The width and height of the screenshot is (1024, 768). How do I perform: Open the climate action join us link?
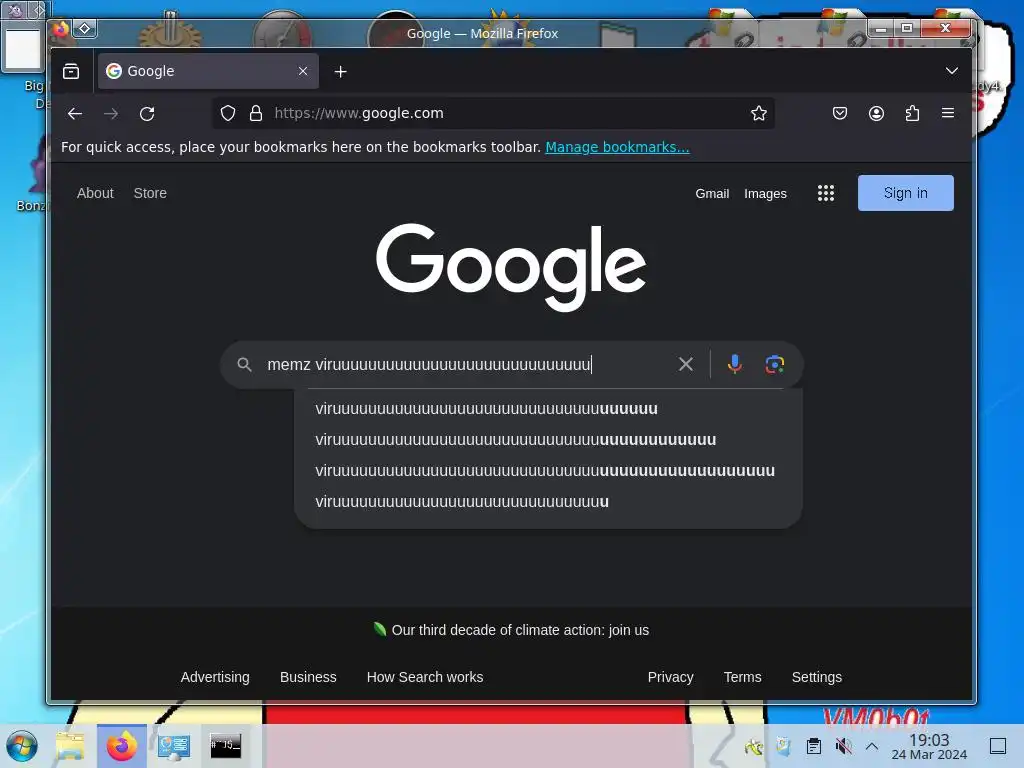pyautogui.click(x=520, y=630)
